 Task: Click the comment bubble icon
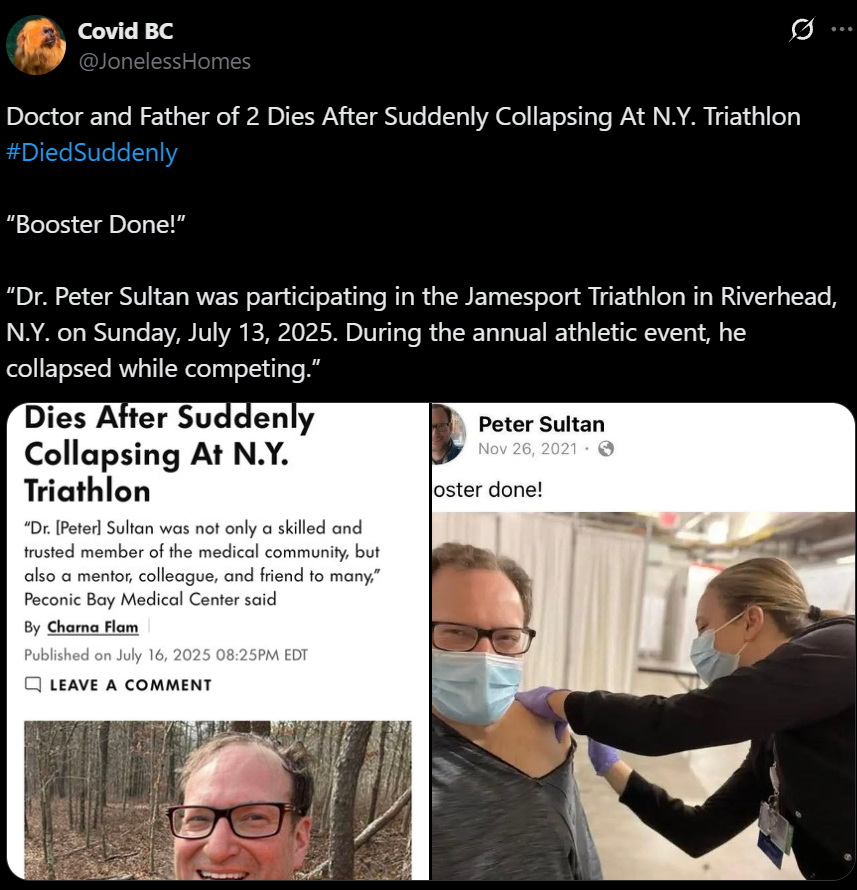coord(33,685)
